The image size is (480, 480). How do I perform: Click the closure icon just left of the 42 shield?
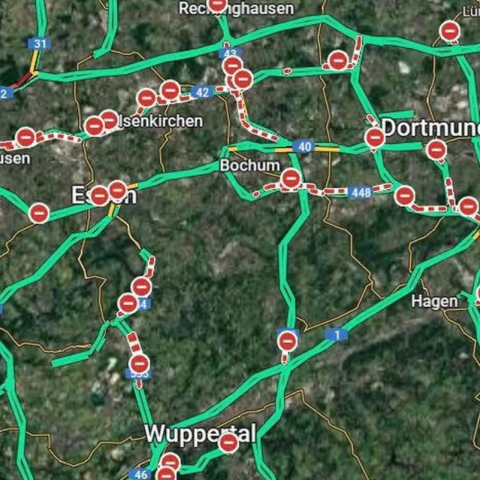[170, 90]
